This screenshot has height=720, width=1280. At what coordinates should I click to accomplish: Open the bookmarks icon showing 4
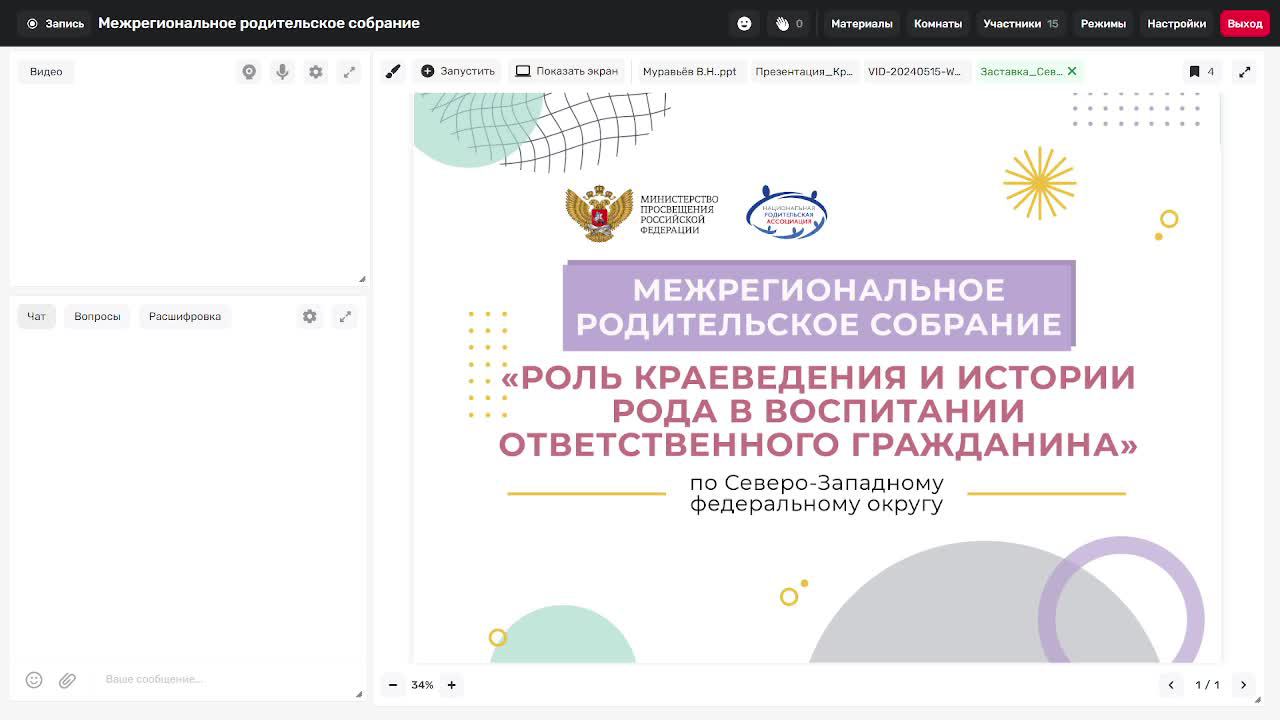coord(1201,71)
